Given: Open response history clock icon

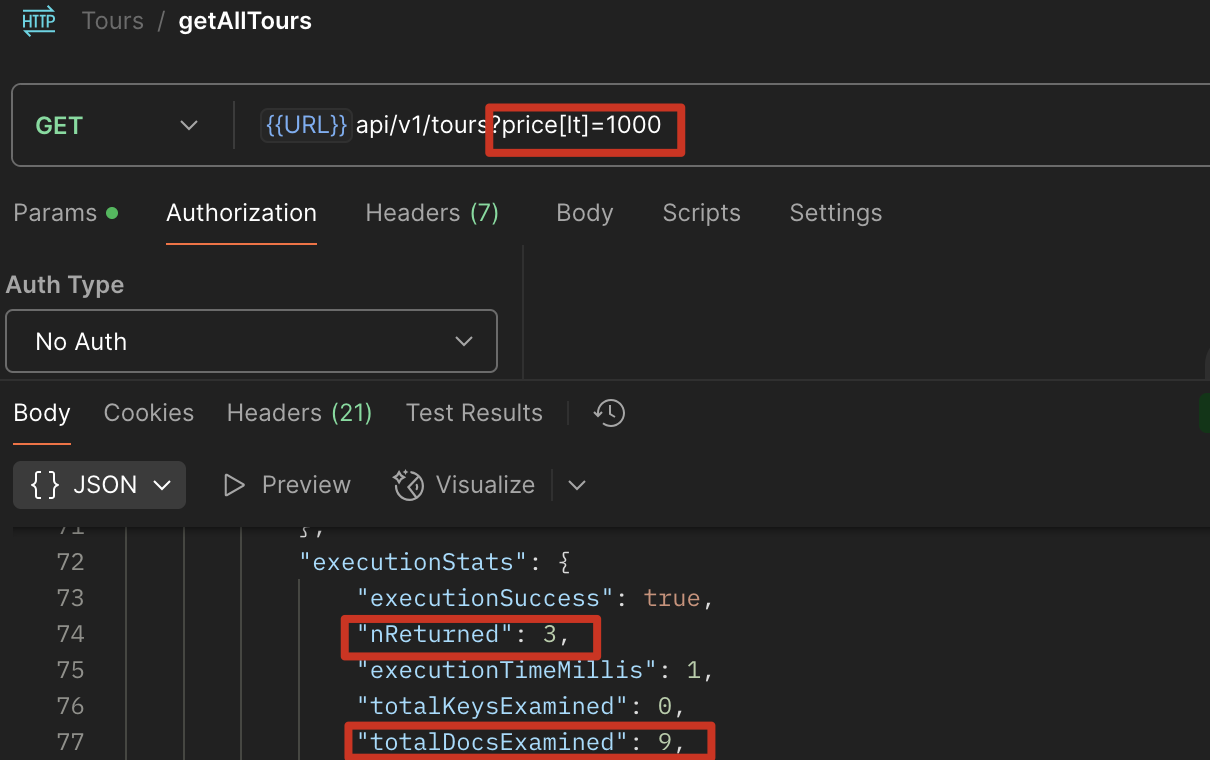Looking at the screenshot, I should click(x=609, y=413).
